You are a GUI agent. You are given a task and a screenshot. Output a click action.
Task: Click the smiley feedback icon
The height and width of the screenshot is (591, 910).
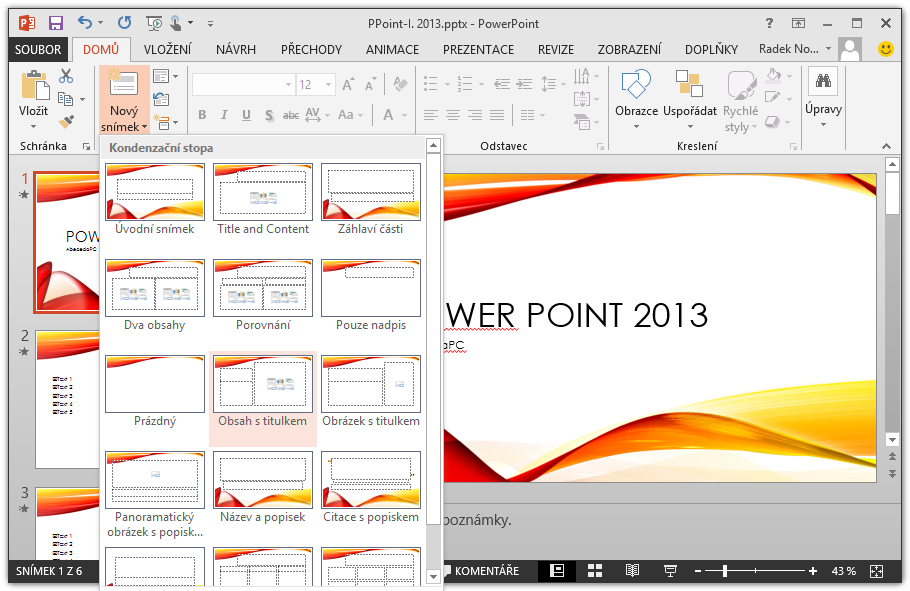click(886, 49)
